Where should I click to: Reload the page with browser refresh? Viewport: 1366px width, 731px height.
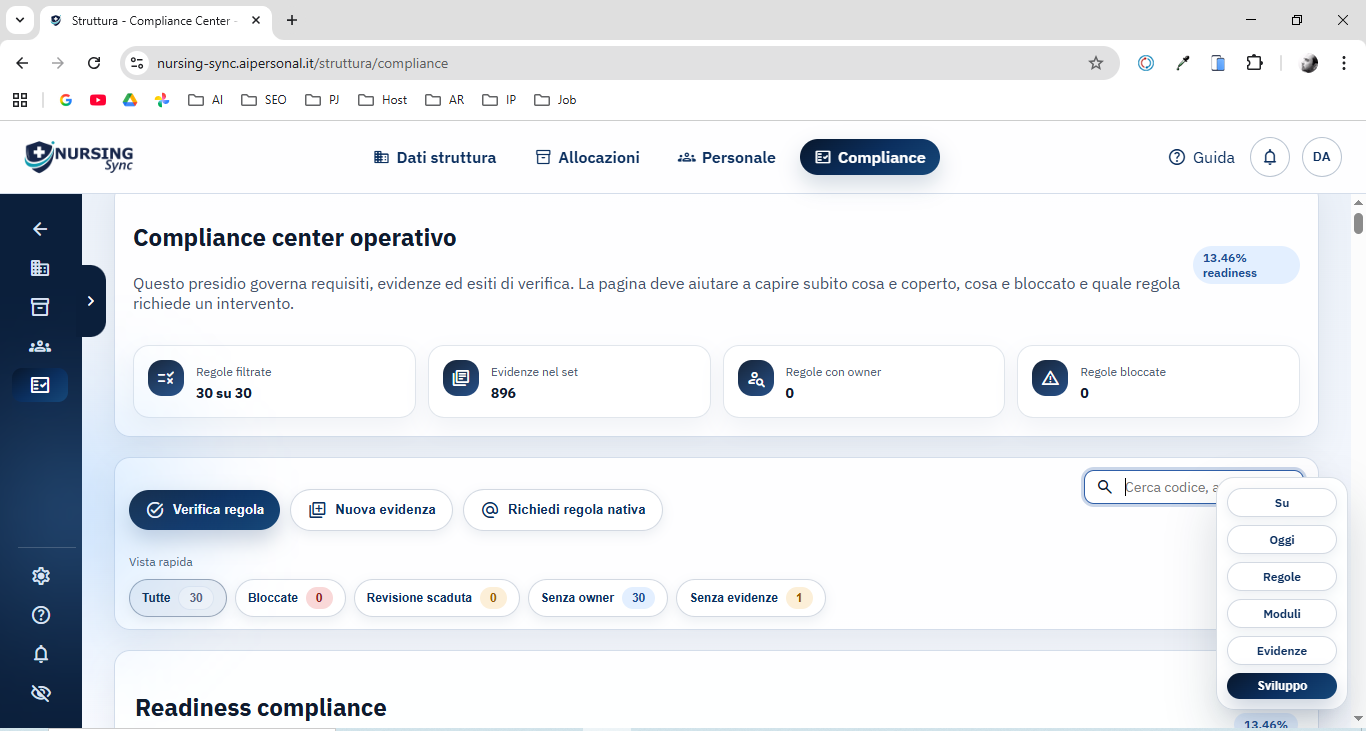94,63
